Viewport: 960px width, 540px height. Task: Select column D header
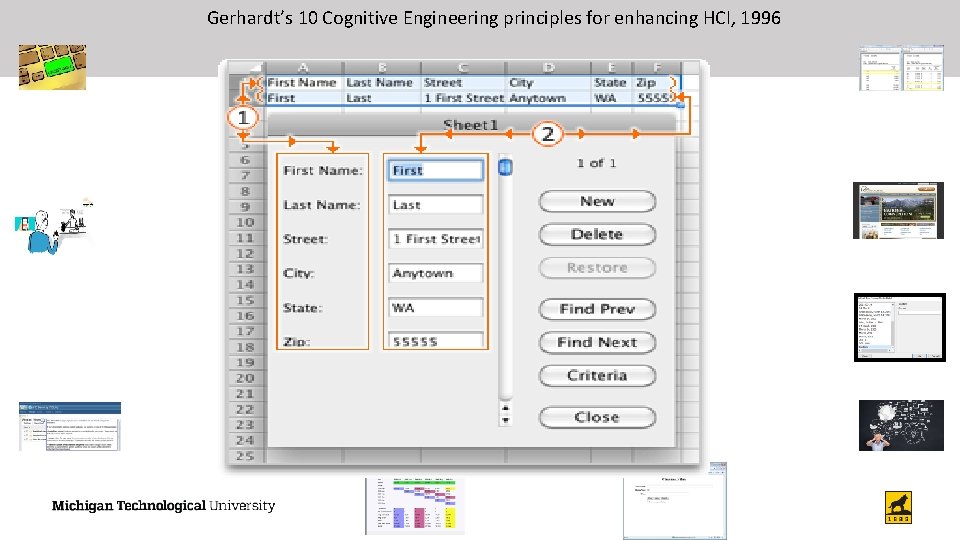548,67
